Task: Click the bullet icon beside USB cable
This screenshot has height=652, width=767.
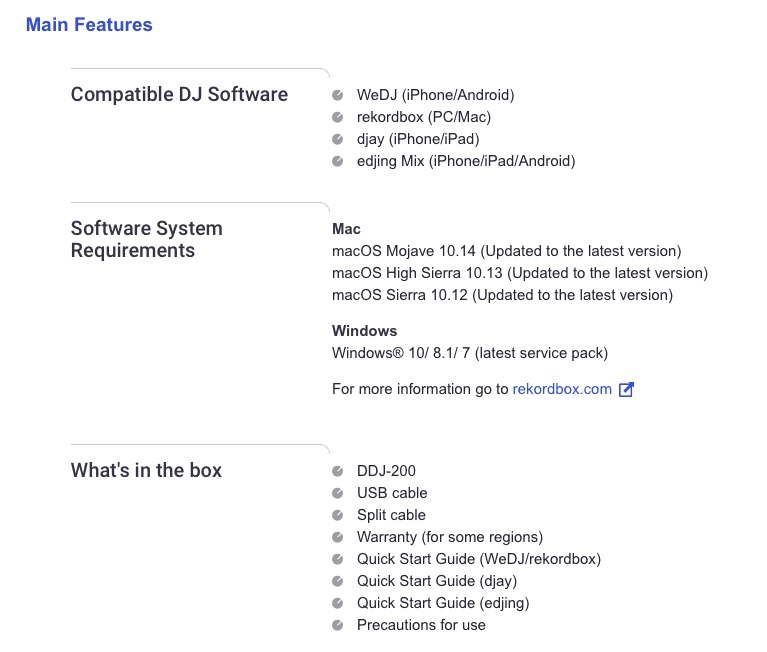Action: click(x=338, y=494)
